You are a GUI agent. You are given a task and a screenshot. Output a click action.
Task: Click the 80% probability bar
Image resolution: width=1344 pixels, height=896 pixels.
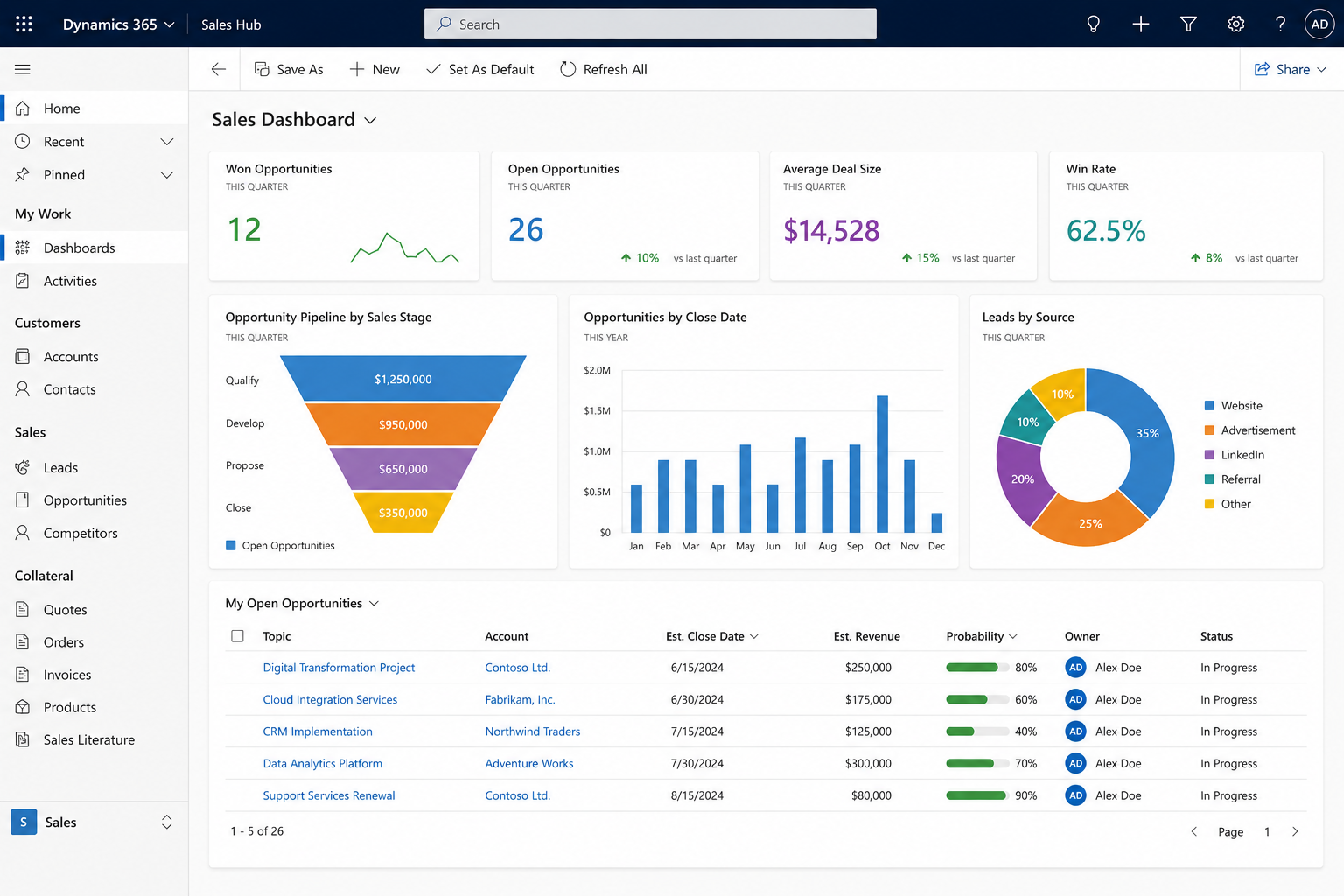coord(977,667)
